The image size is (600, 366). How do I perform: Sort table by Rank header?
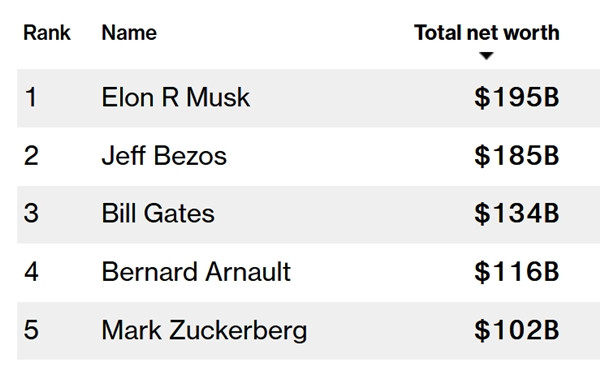tap(47, 33)
